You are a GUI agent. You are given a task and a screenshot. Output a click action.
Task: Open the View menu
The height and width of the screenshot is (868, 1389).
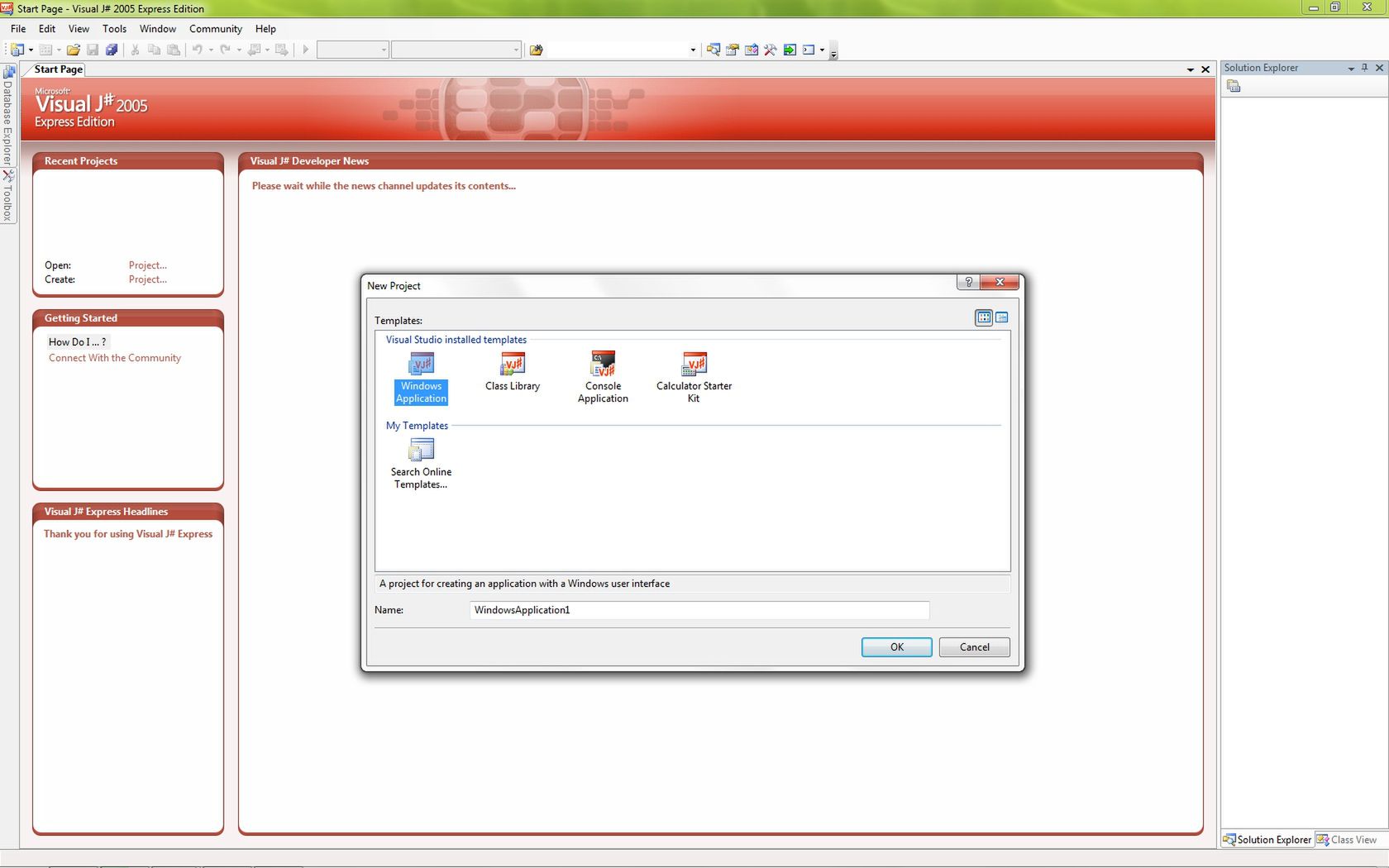point(79,29)
